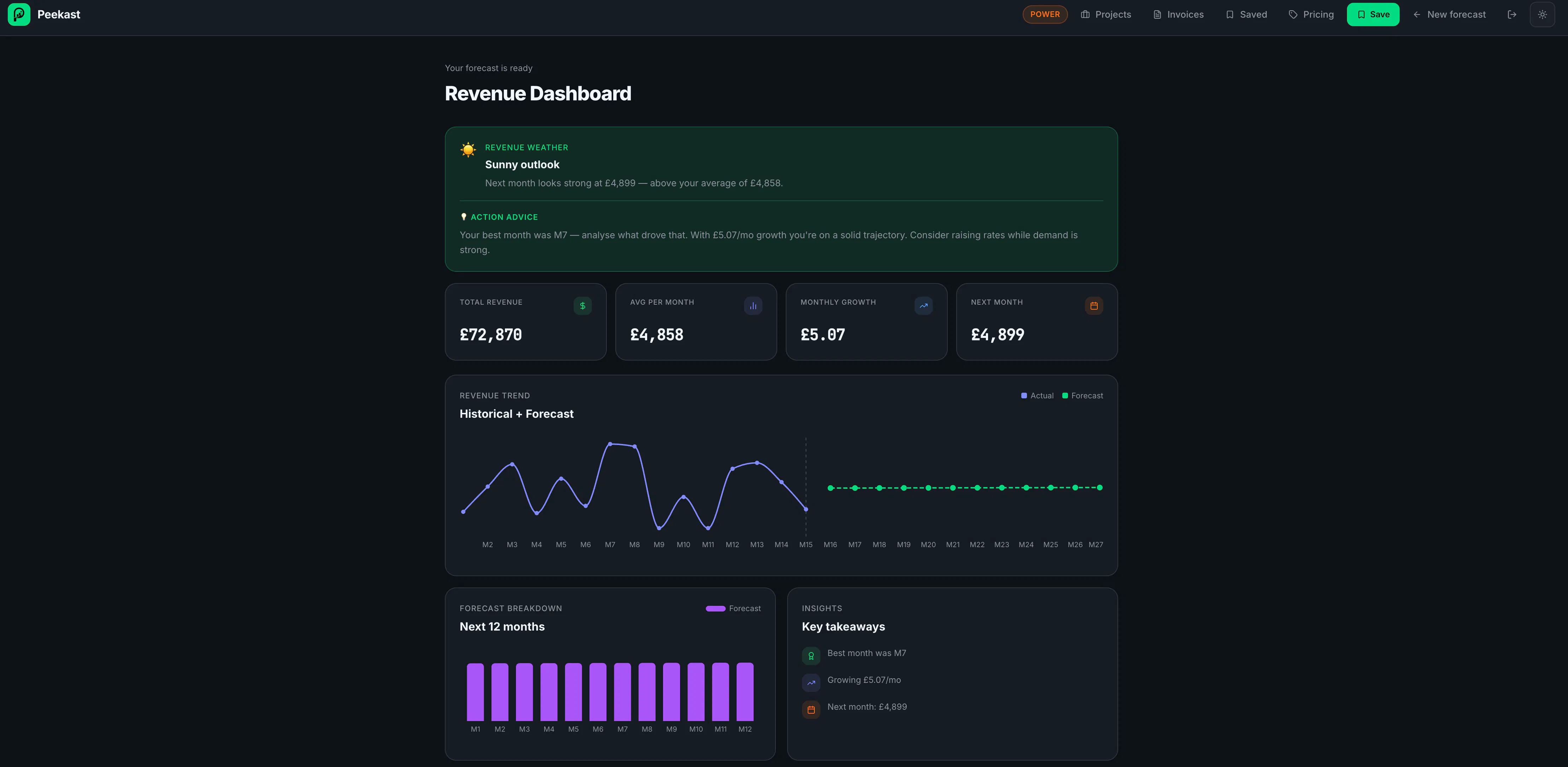Click the Sunny outlook title
The image size is (1568, 767).
pos(522,165)
